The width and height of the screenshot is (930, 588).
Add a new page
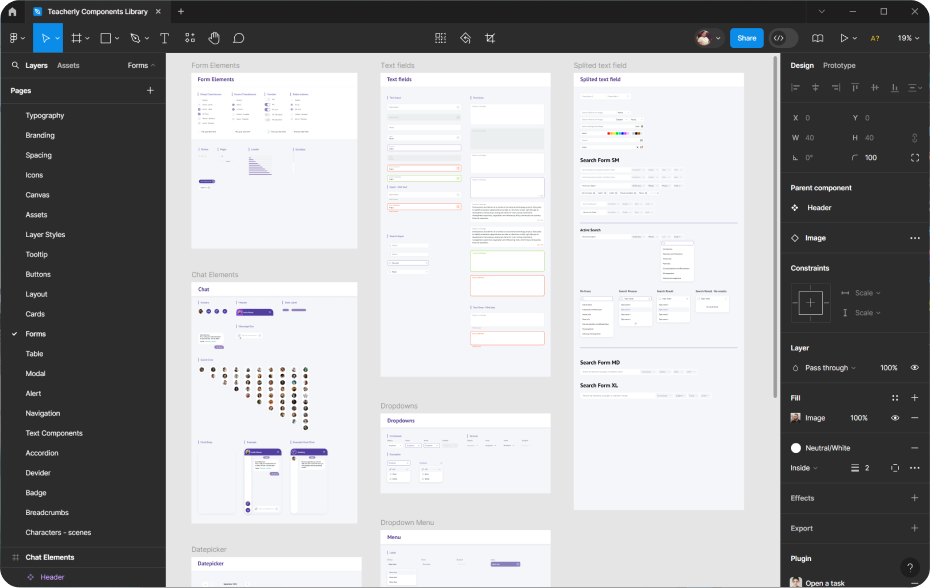150,90
